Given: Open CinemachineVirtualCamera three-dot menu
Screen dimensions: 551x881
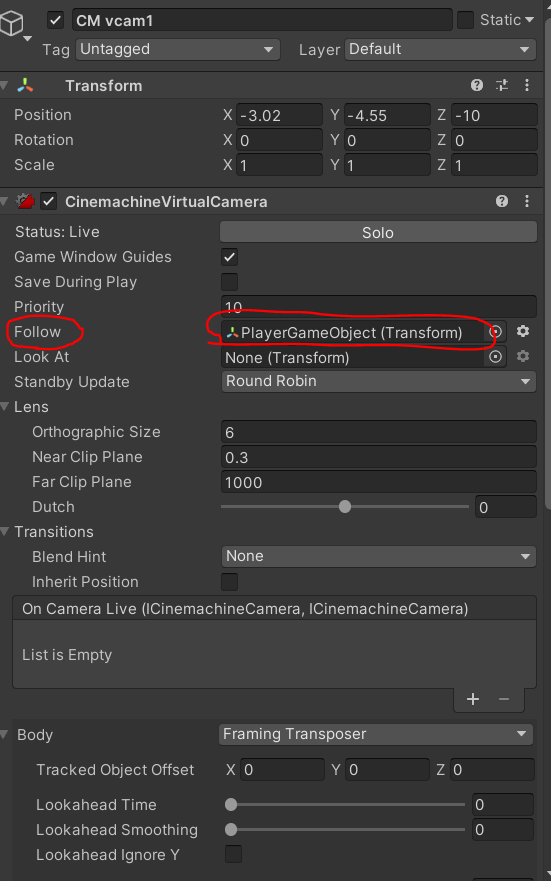Looking at the screenshot, I should (x=527, y=201).
